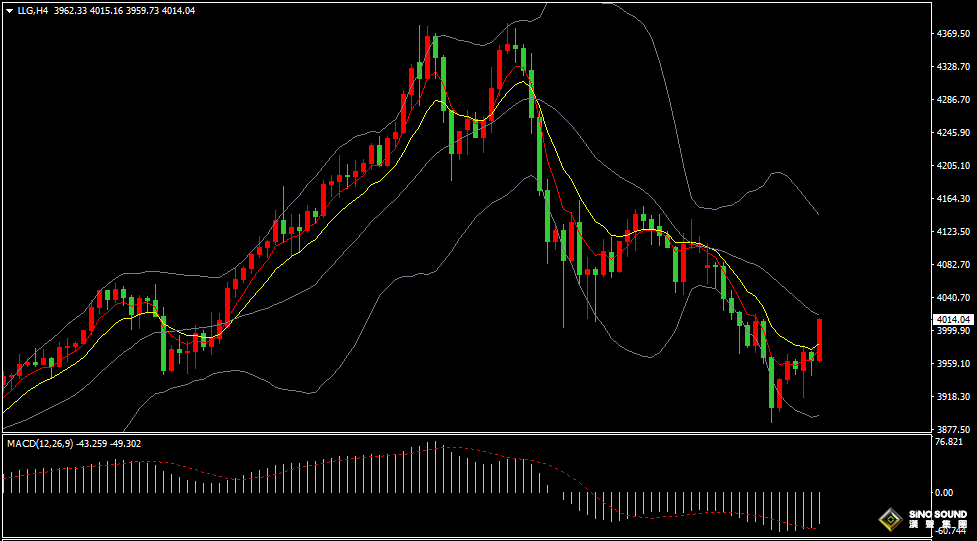Click the 4164.30 price axis label

[x=953, y=199]
